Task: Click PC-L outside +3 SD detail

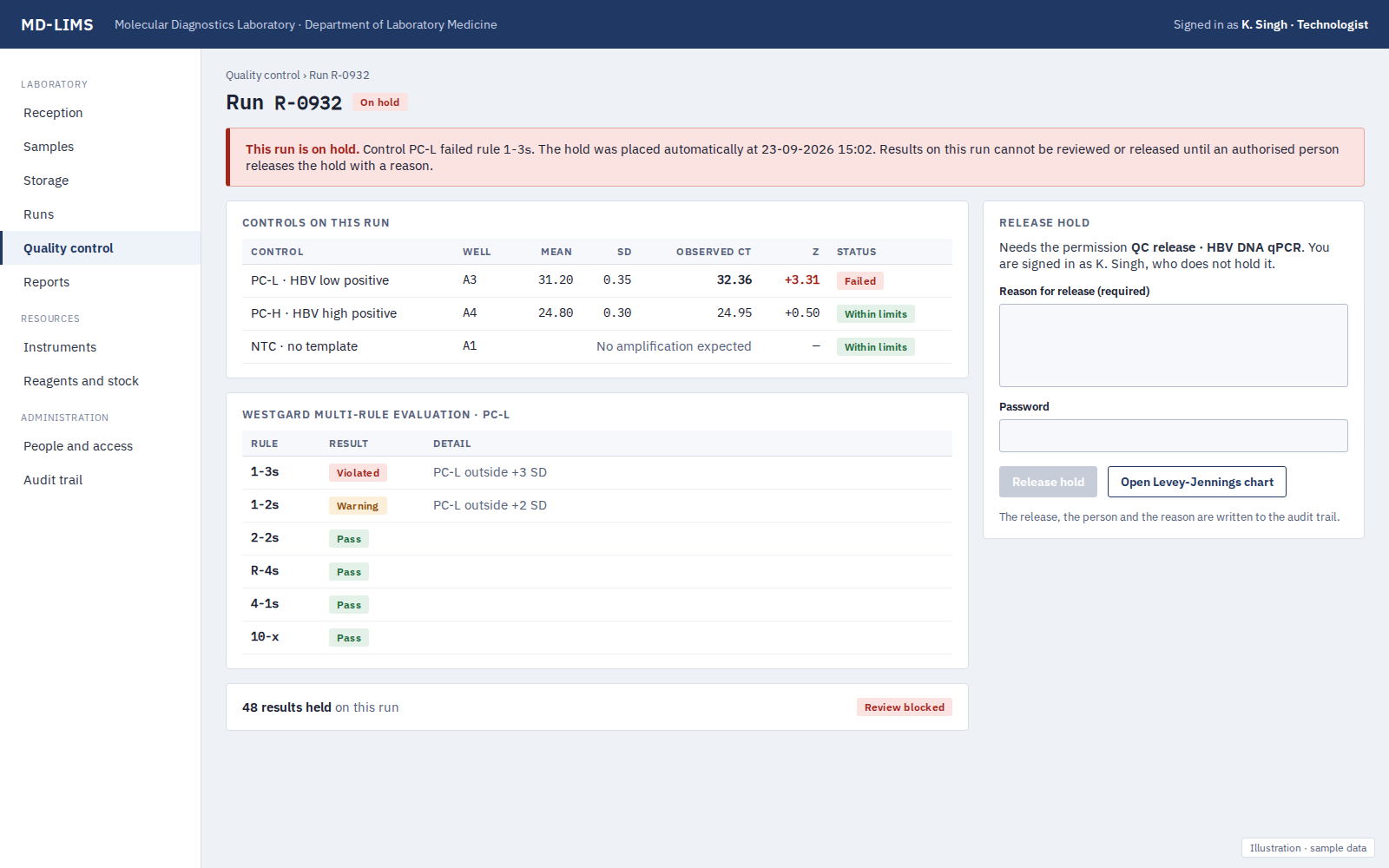Action: [x=490, y=472]
